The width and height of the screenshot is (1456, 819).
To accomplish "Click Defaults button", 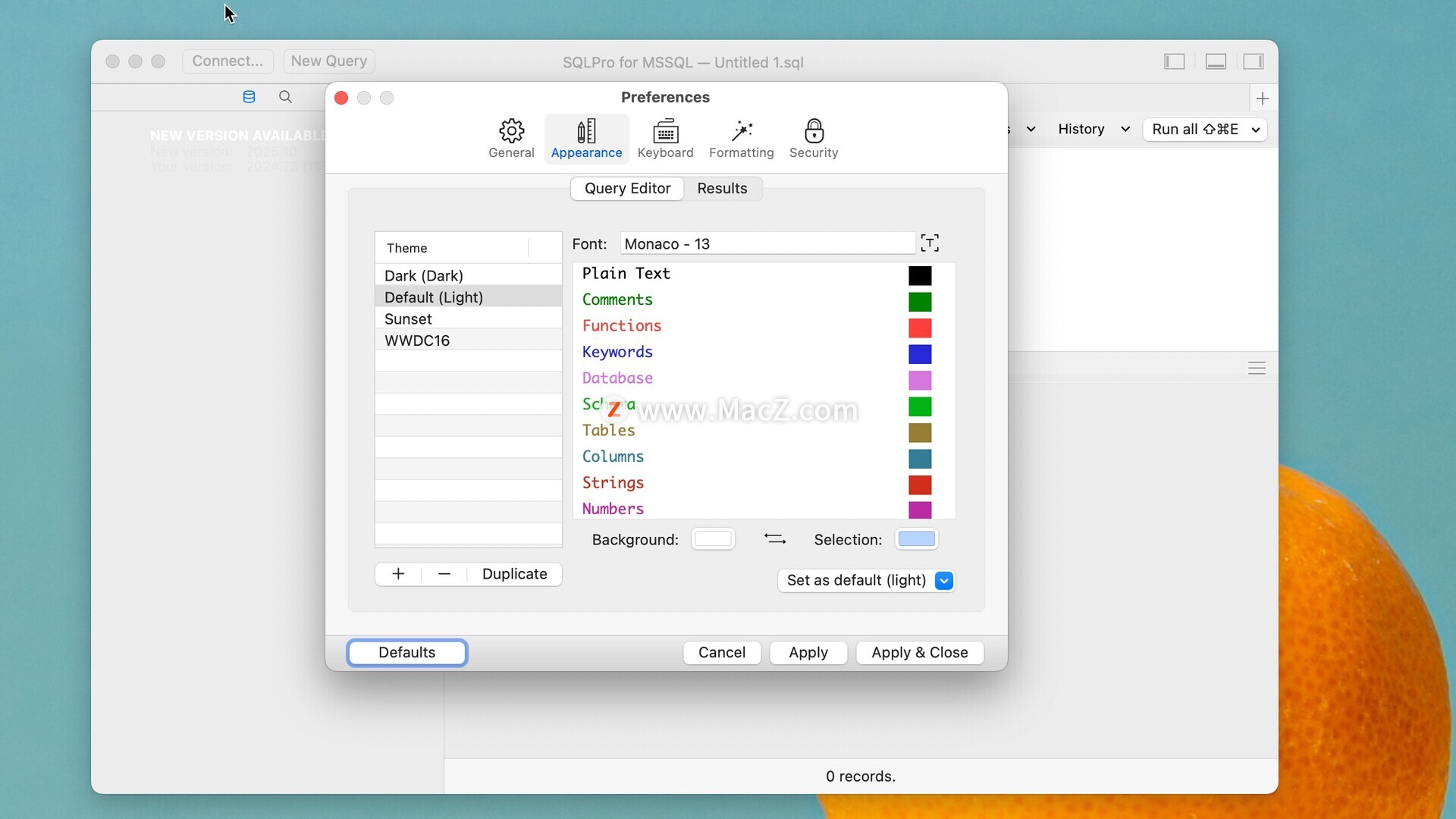I will click(x=406, y=653).
